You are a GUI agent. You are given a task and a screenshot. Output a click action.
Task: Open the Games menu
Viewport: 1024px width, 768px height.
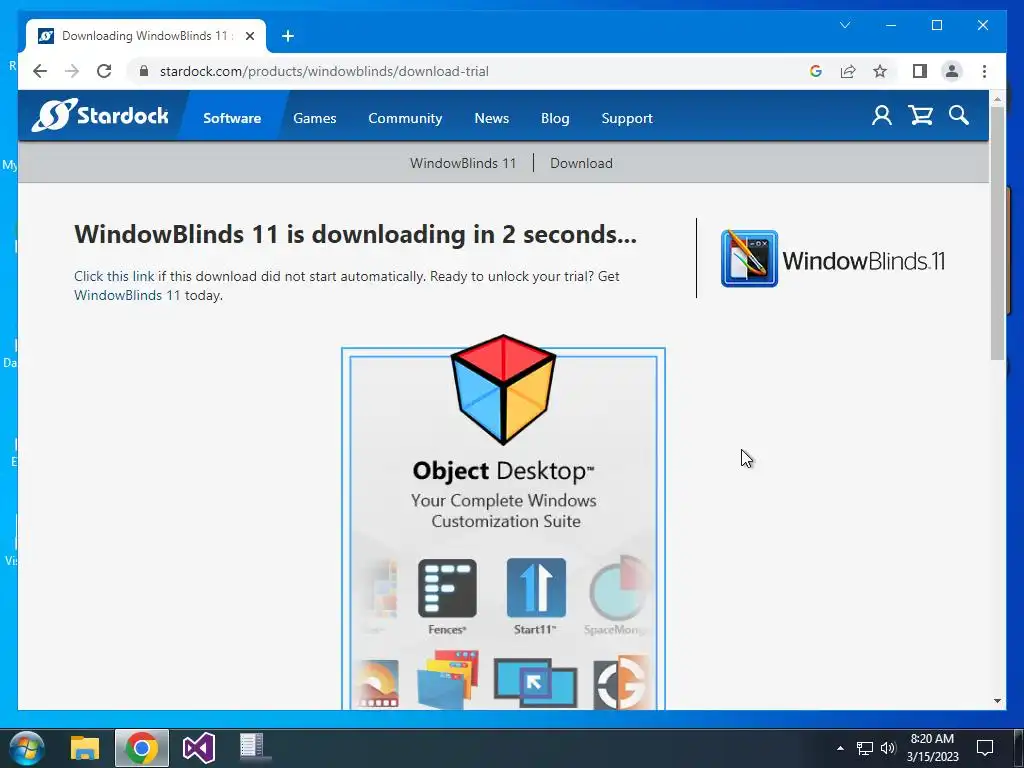315,118
